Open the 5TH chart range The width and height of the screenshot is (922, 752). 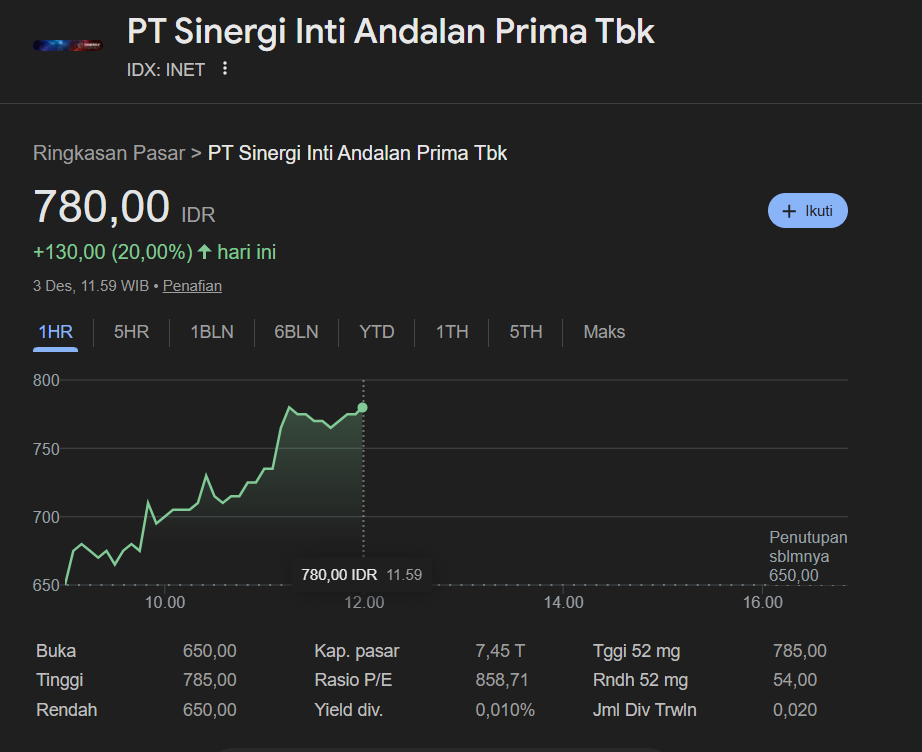pyautogui.click(x=524, y=332)
